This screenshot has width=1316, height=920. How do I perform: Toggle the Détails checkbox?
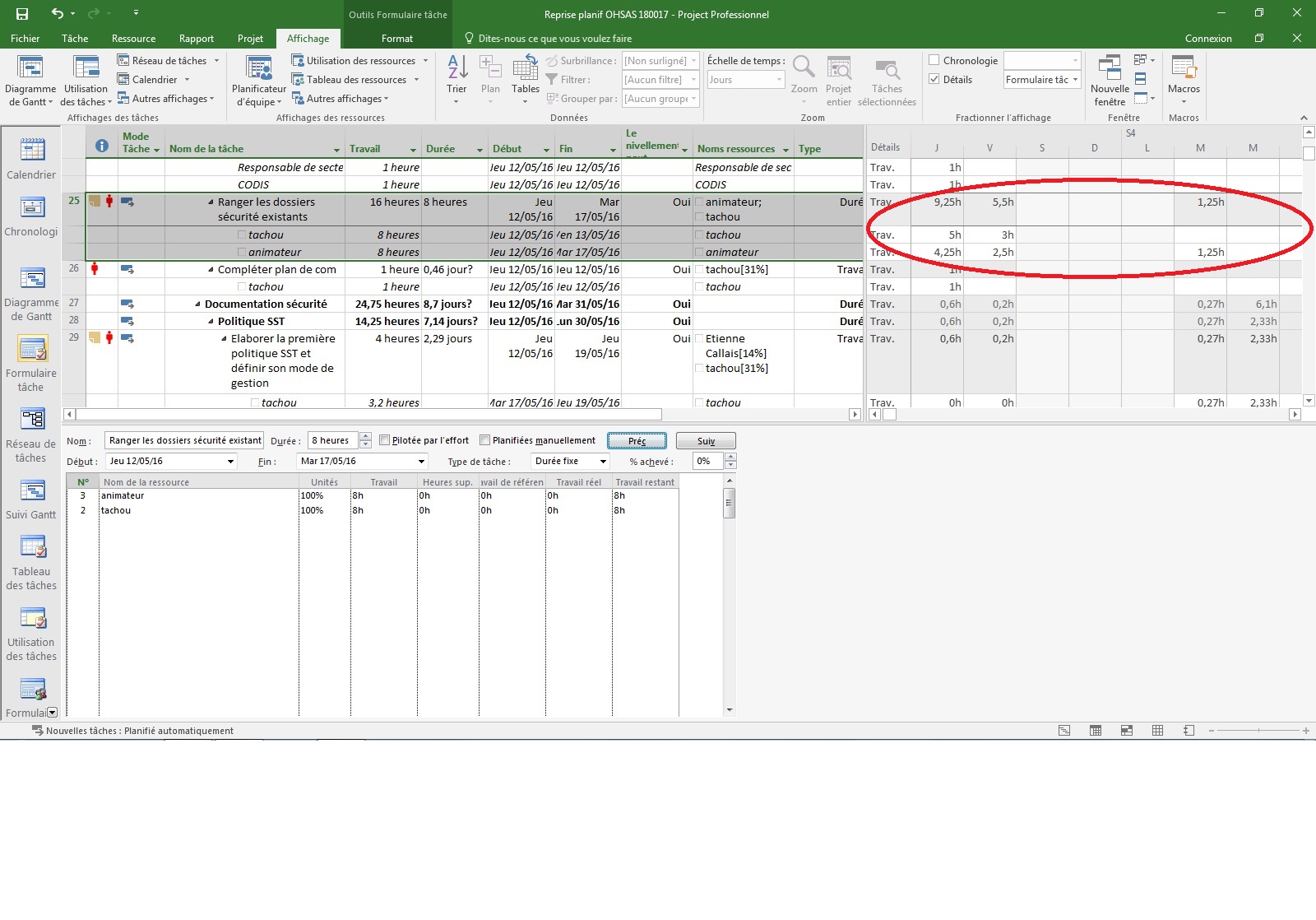point(934,79)
